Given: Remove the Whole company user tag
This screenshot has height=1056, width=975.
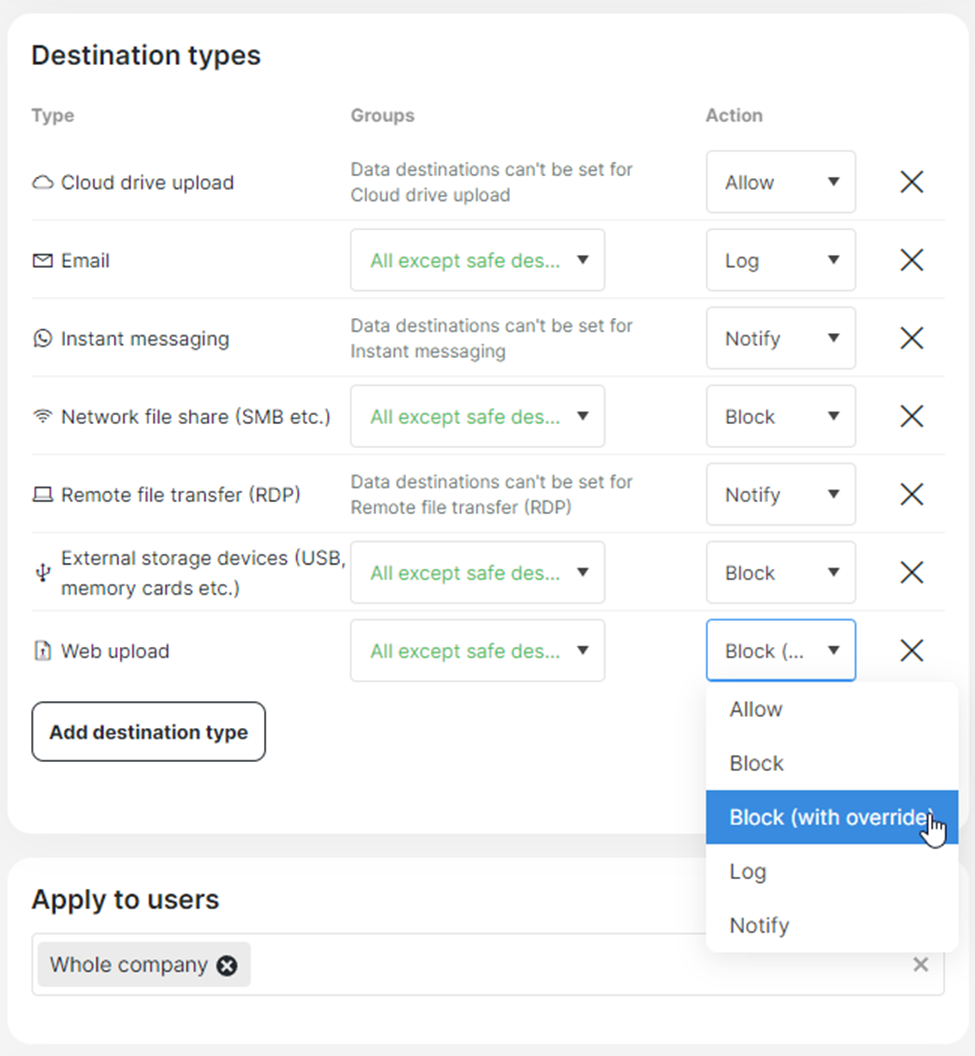Looking at the screenshot, I should click(x=227, y=965).
